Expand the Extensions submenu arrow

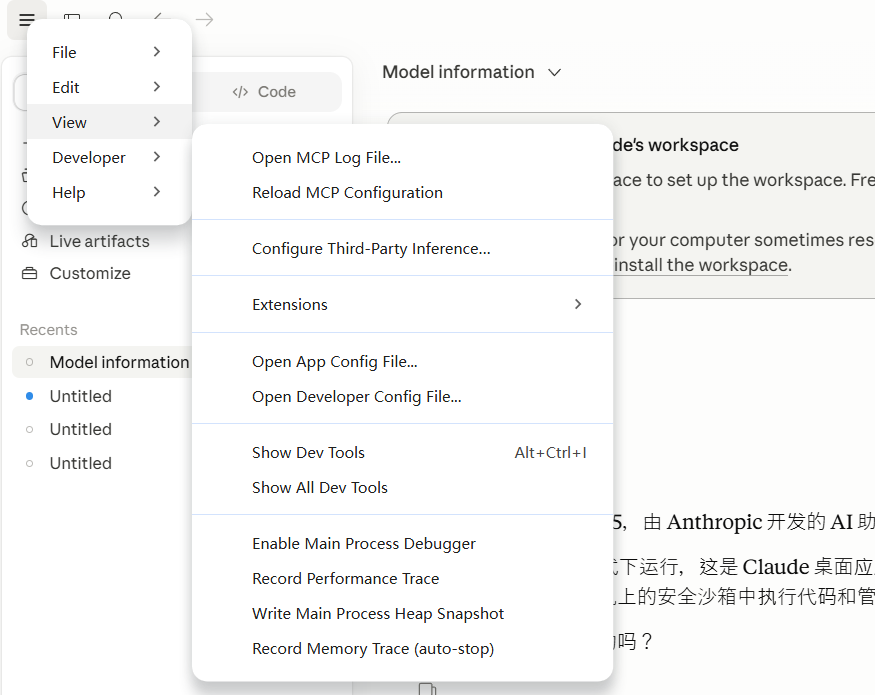[x=578, y=304]
